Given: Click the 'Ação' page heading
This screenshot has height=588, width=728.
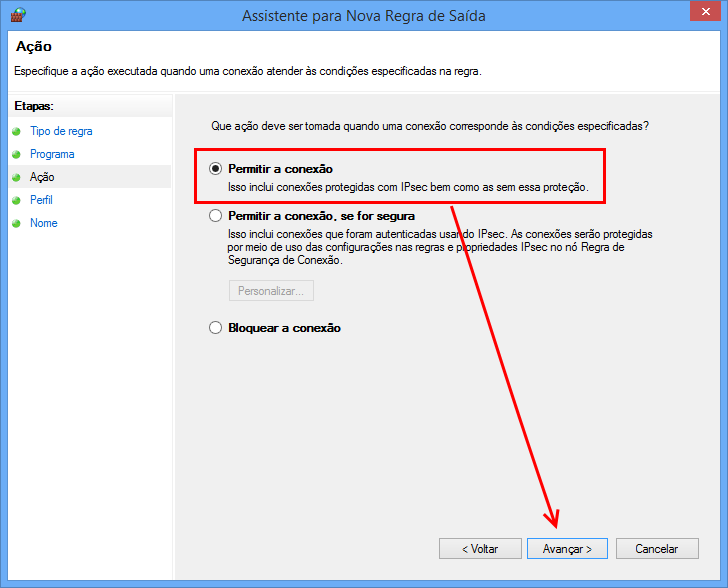Looking at the screenshot, I should pos(34,46).
